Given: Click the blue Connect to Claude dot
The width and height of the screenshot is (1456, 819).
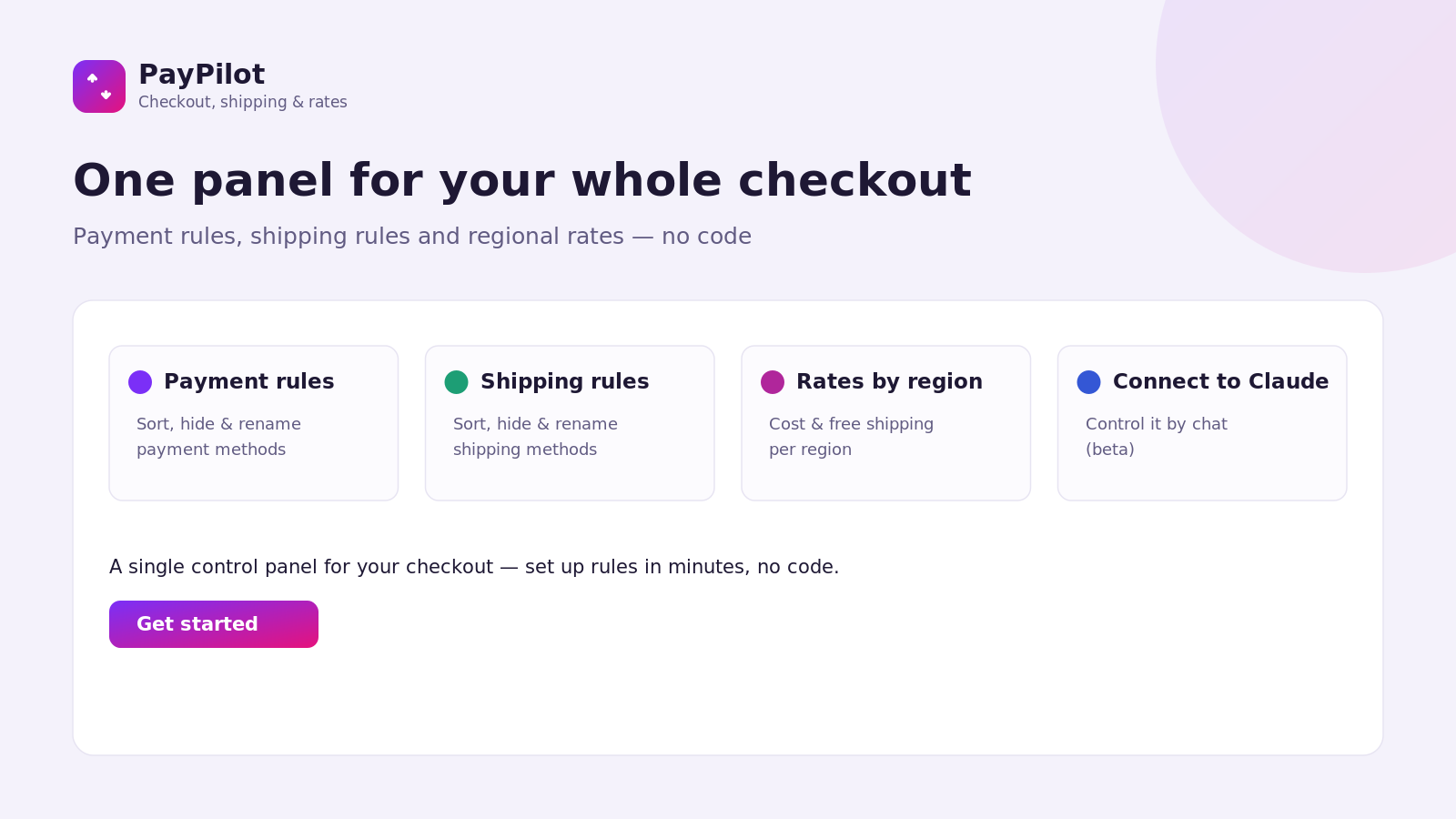Looking at the screenshot, I should (1088, 382).
